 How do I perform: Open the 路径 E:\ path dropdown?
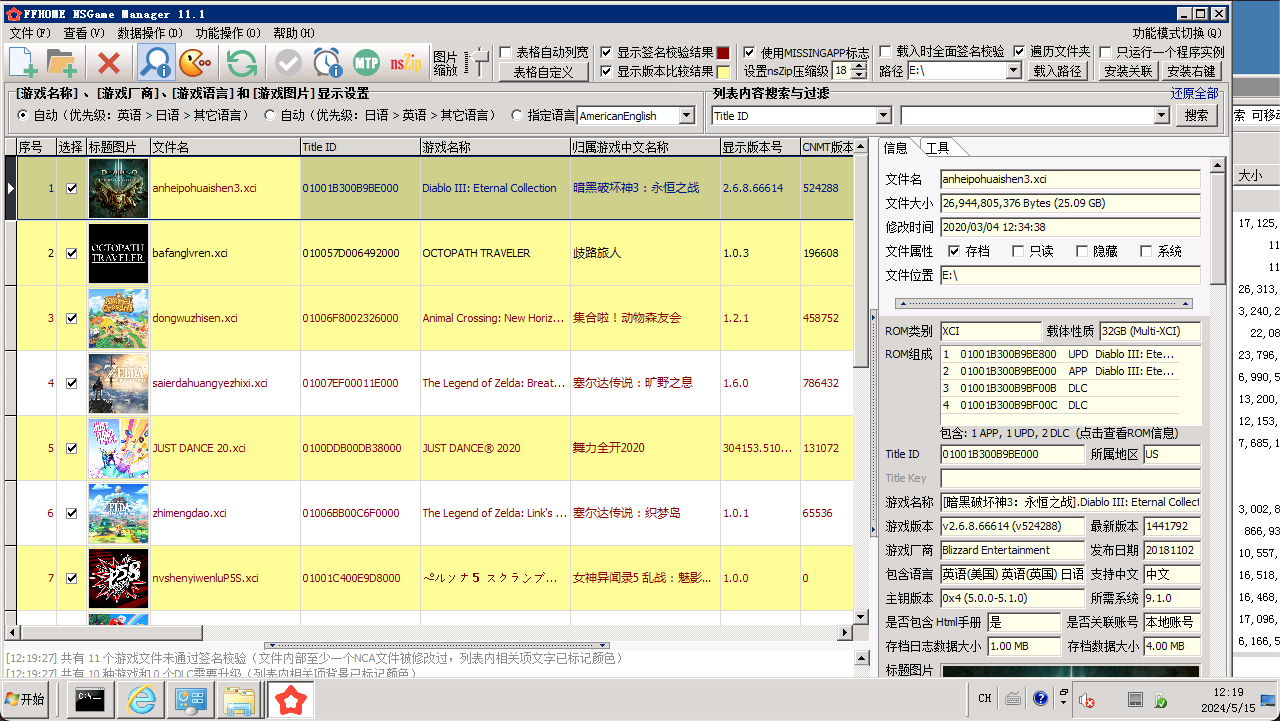coord(1014,71)
